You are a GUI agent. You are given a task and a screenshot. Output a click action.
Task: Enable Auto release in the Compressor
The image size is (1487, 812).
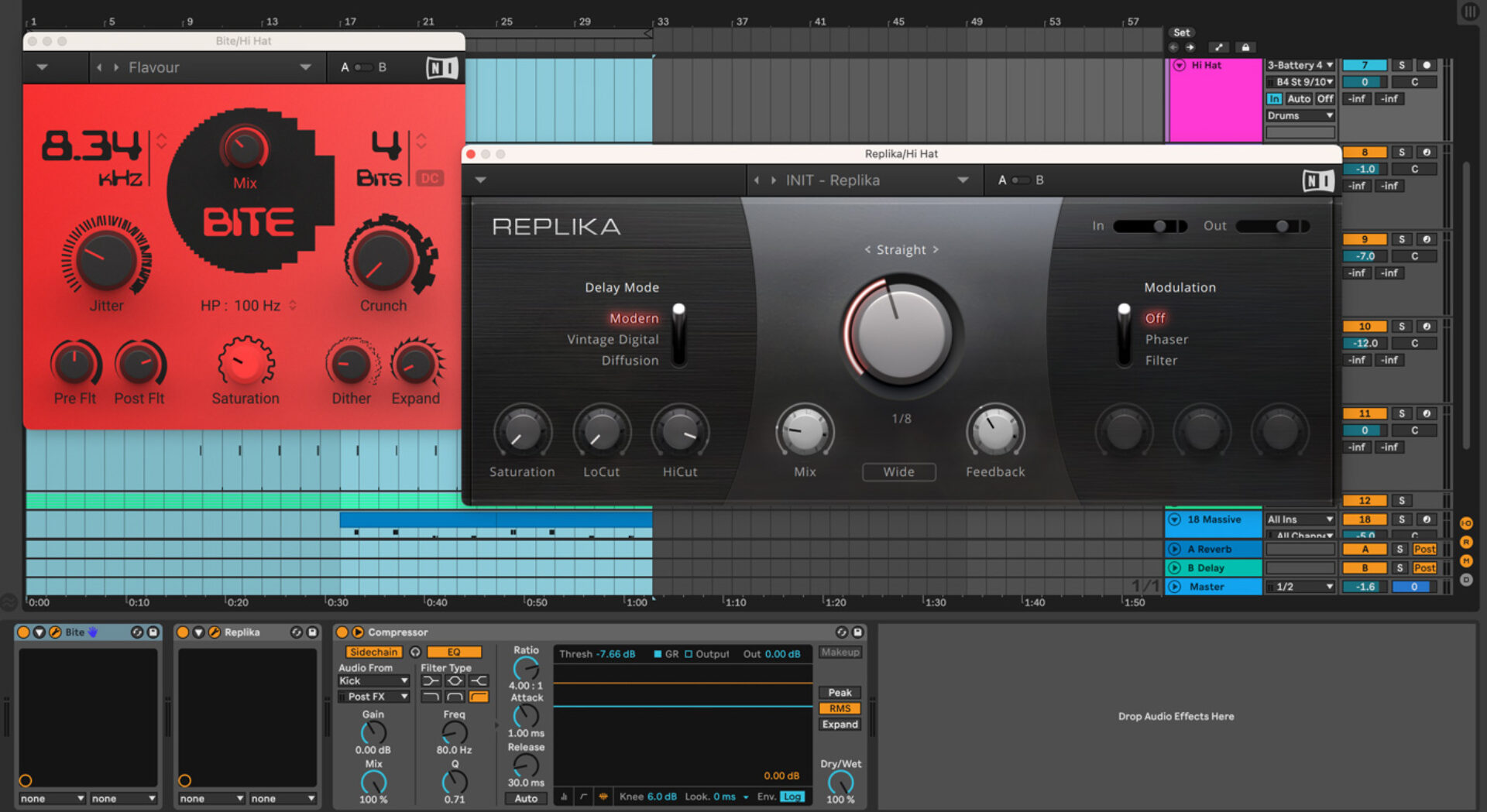526,798
